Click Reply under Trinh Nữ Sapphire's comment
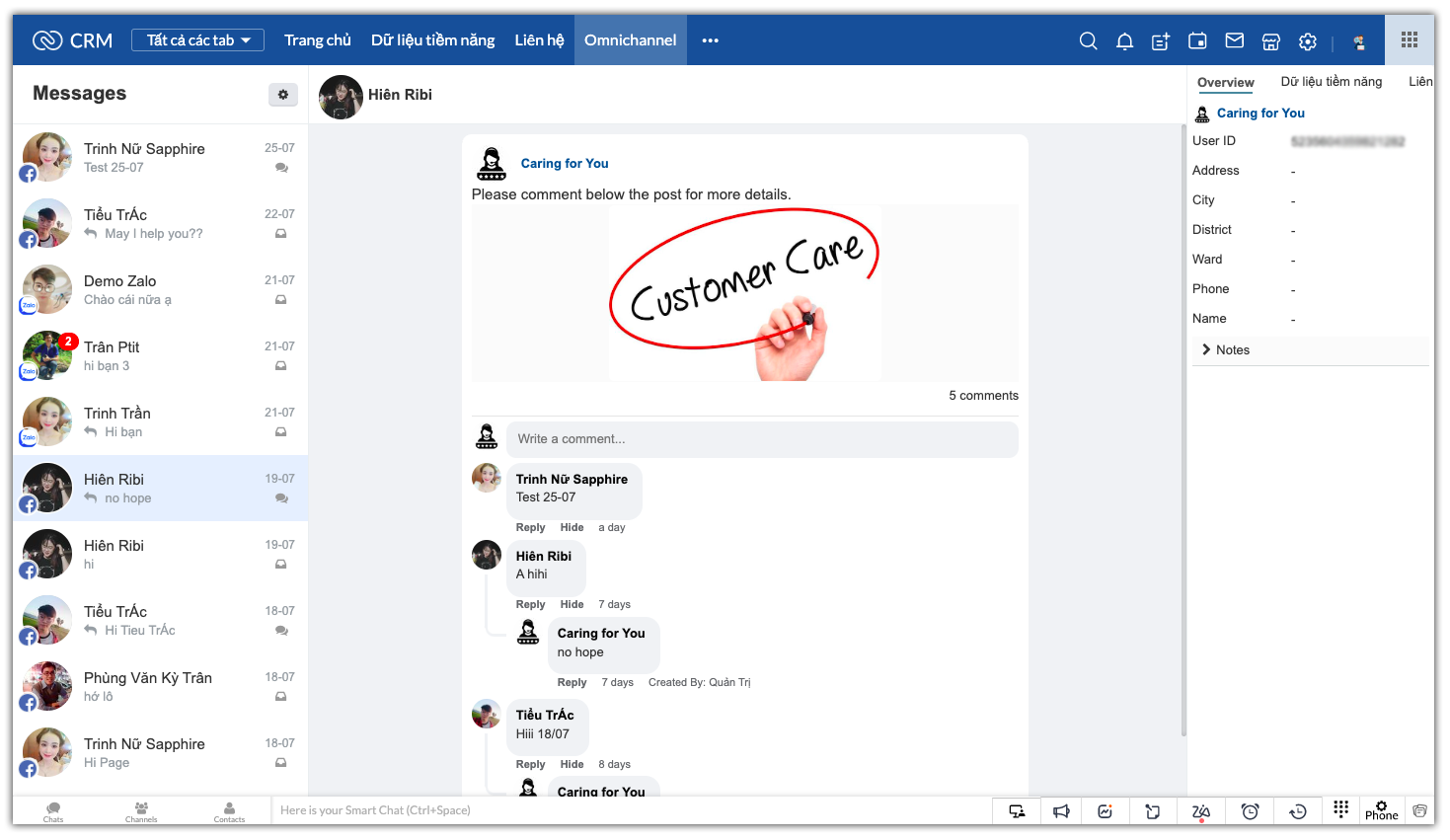 (530, 528)
